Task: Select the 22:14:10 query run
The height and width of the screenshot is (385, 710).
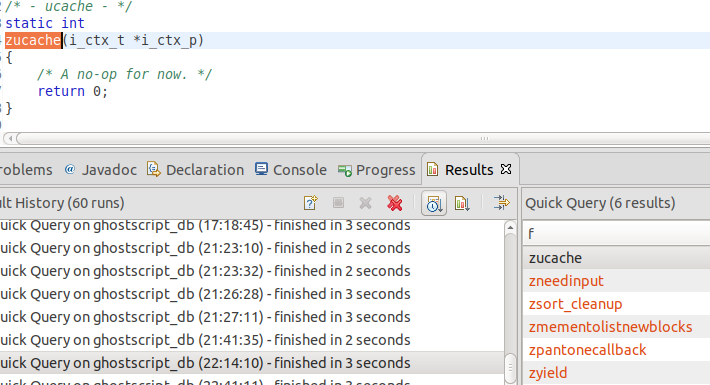Action: click(251, 363)
